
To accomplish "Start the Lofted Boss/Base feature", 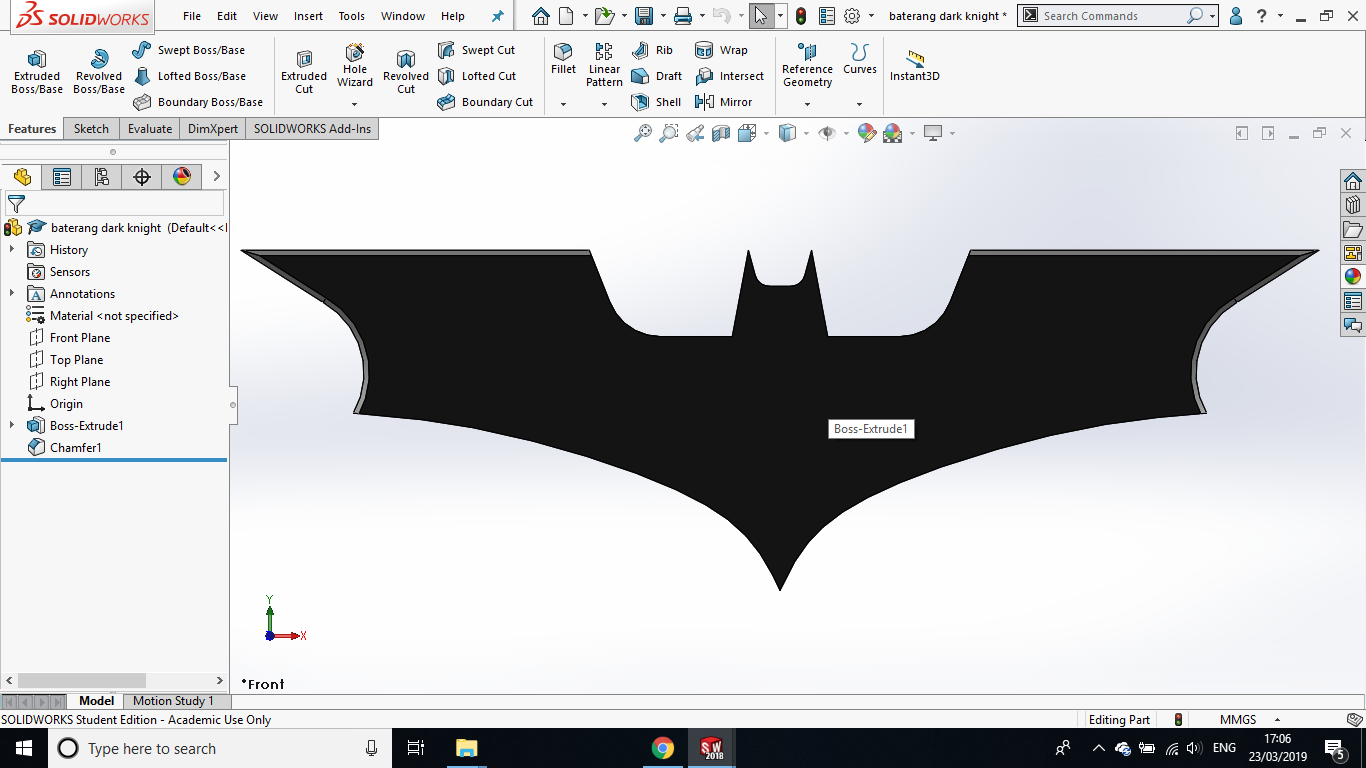I will 189,76.
